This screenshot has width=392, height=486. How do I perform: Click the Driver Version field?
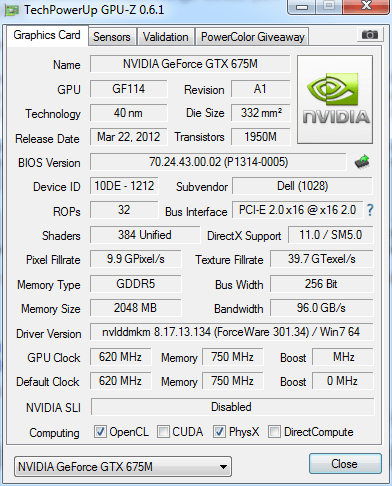click(231, 332)
